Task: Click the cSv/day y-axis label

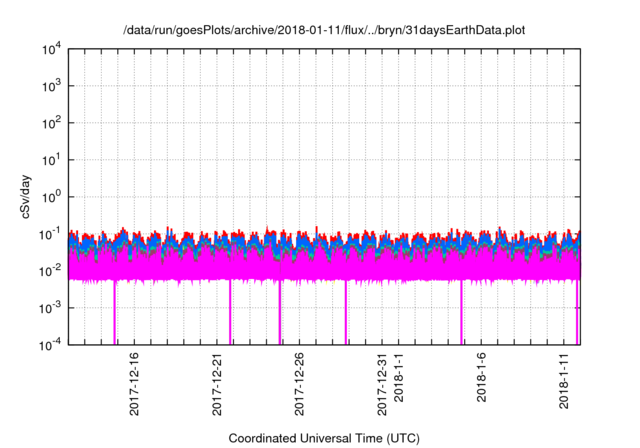Action: click(26, 197)
